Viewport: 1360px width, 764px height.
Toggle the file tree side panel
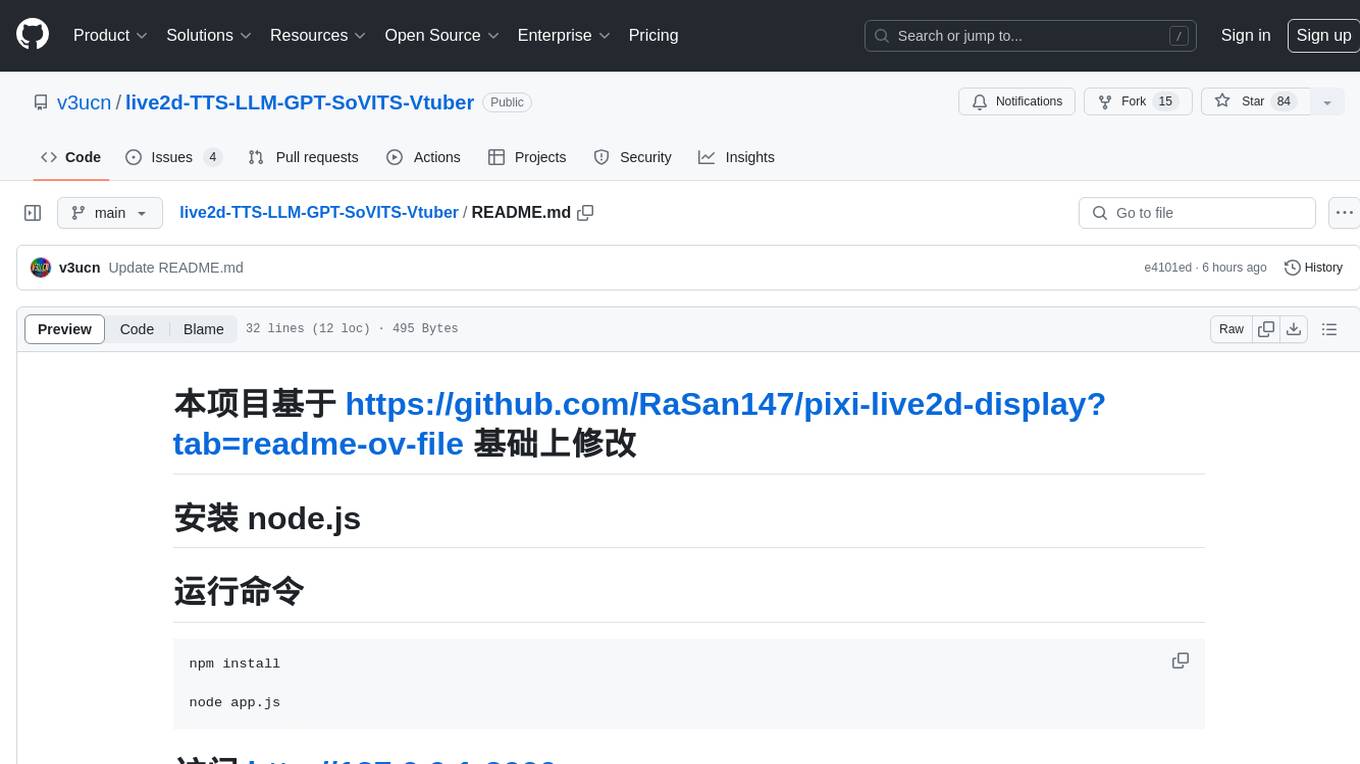(33, 213)
